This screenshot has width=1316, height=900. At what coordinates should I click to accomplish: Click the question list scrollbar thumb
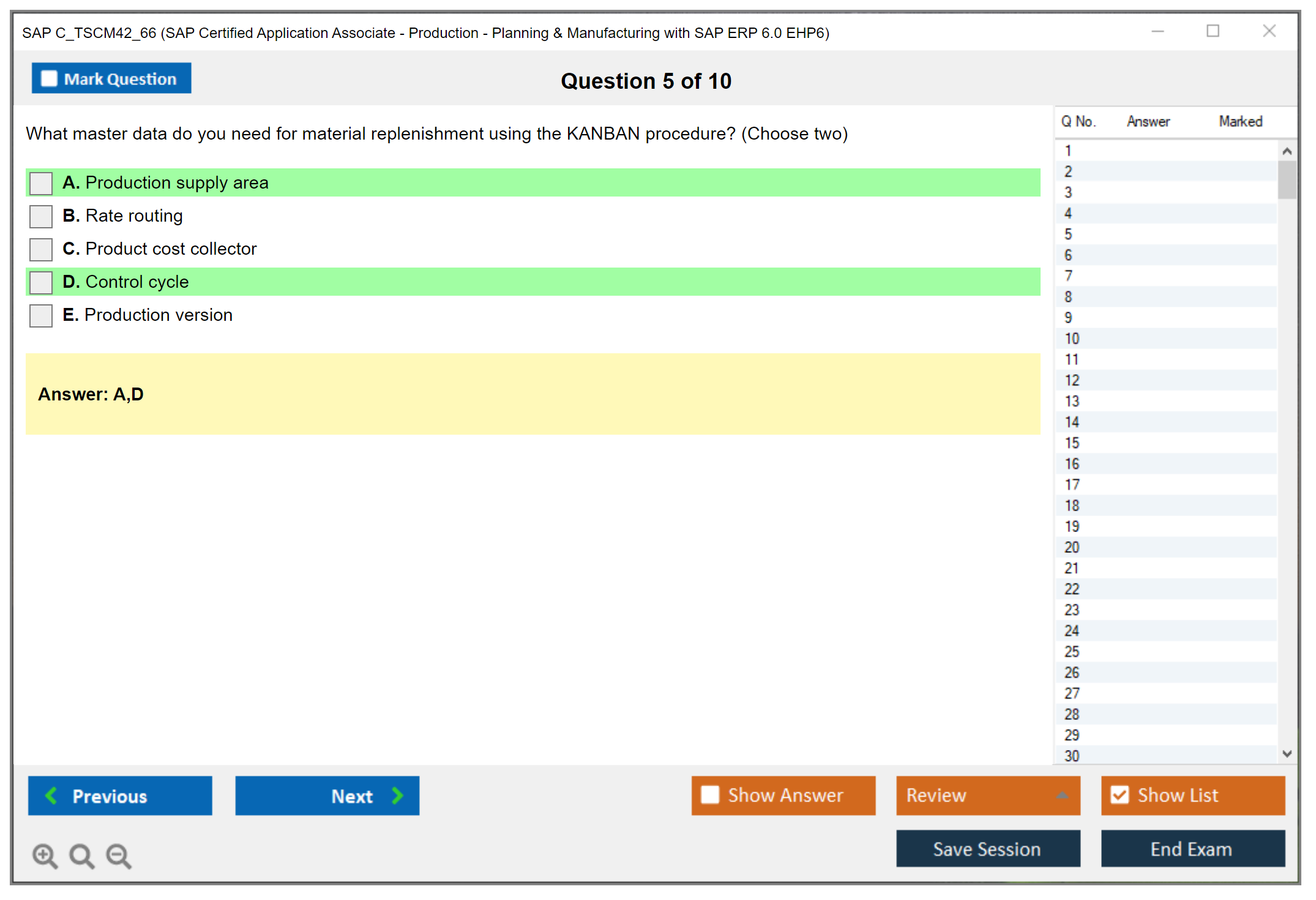click(x=1287, y=179)
